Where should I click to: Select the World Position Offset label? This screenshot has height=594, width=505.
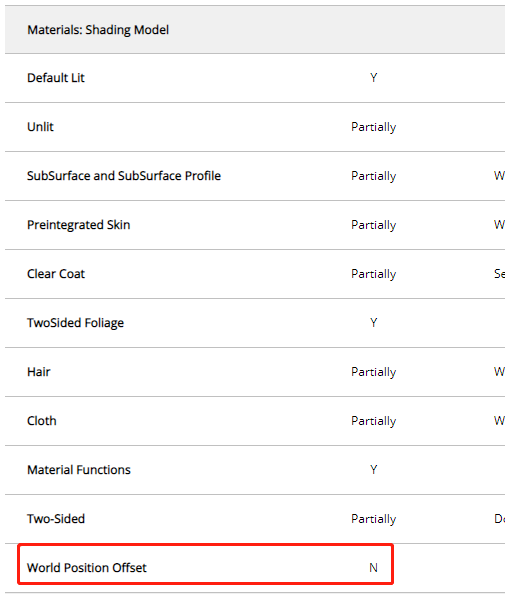[x=87, y=567]
